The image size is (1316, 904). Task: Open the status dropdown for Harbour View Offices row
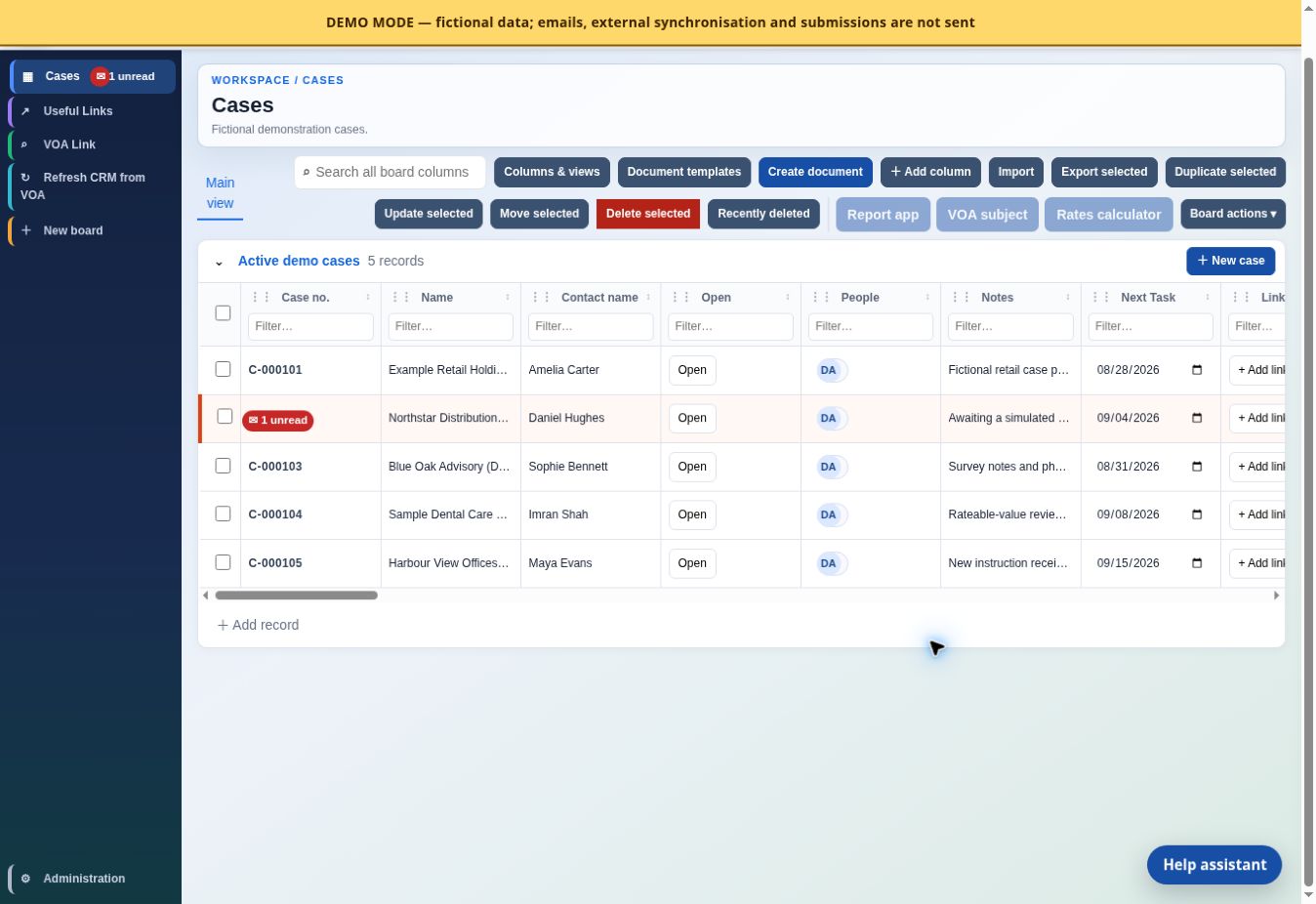click(x=692, y=563)
